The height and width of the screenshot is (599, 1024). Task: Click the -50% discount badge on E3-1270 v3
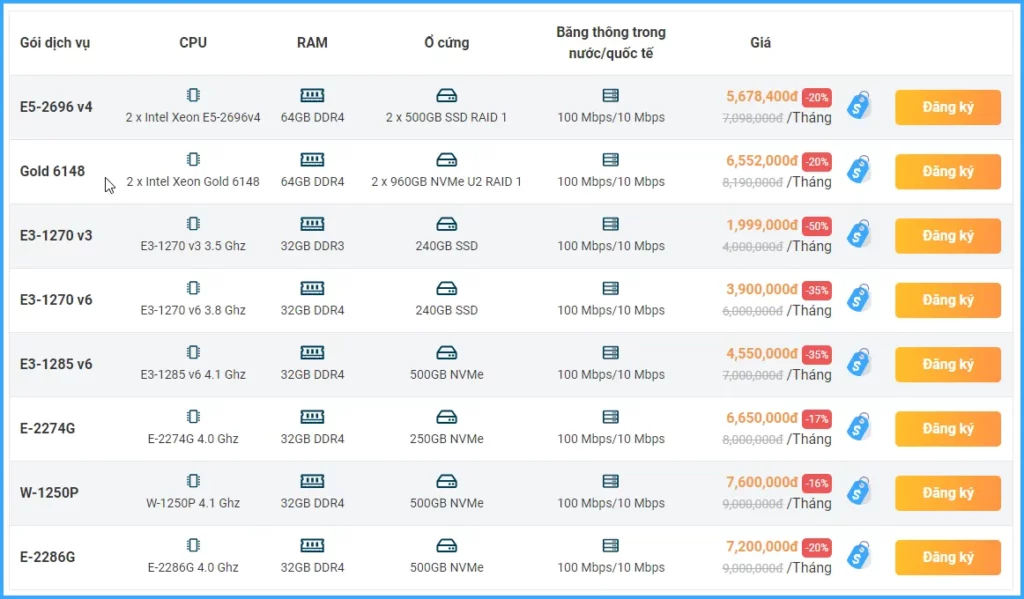click(815, 225)
